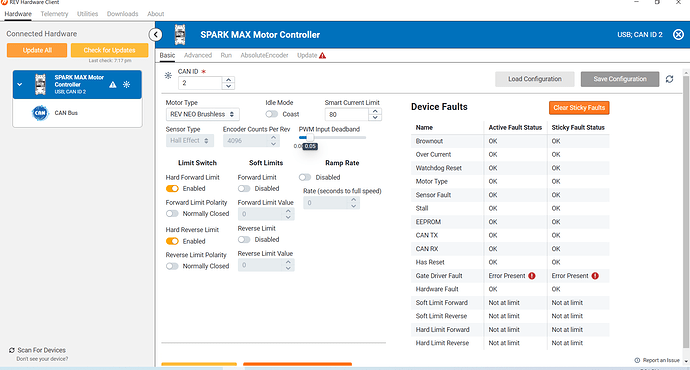Viewport: 690px width, 370px height.
Task: Decrease the Smart Current Limit
Action: [x=374, y=118]
